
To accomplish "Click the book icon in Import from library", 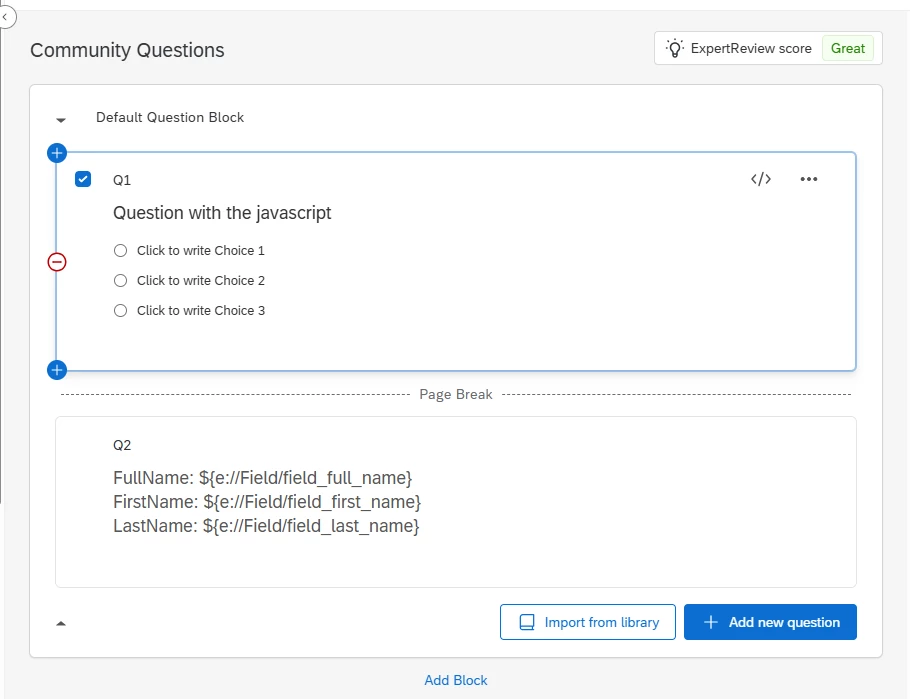I will [x=527, y=622].
